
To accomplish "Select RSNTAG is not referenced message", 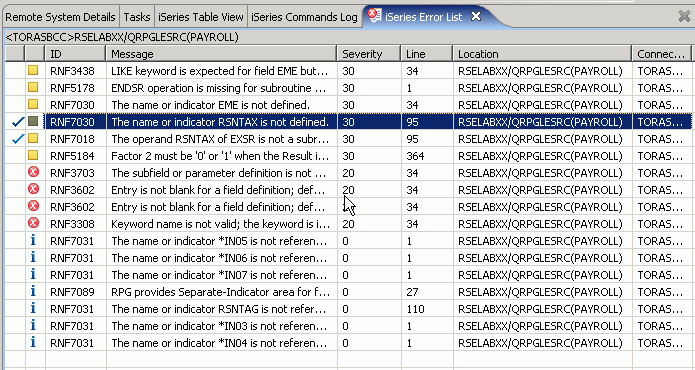I will [220, 309].
